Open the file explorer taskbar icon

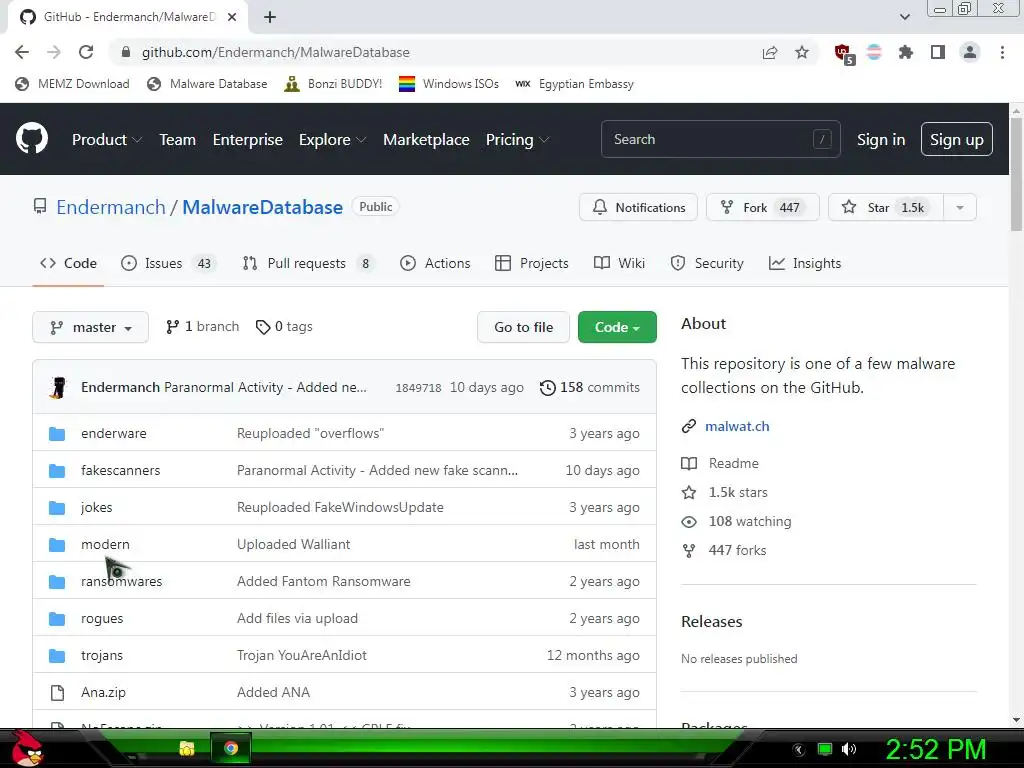(x=187, y=748)
